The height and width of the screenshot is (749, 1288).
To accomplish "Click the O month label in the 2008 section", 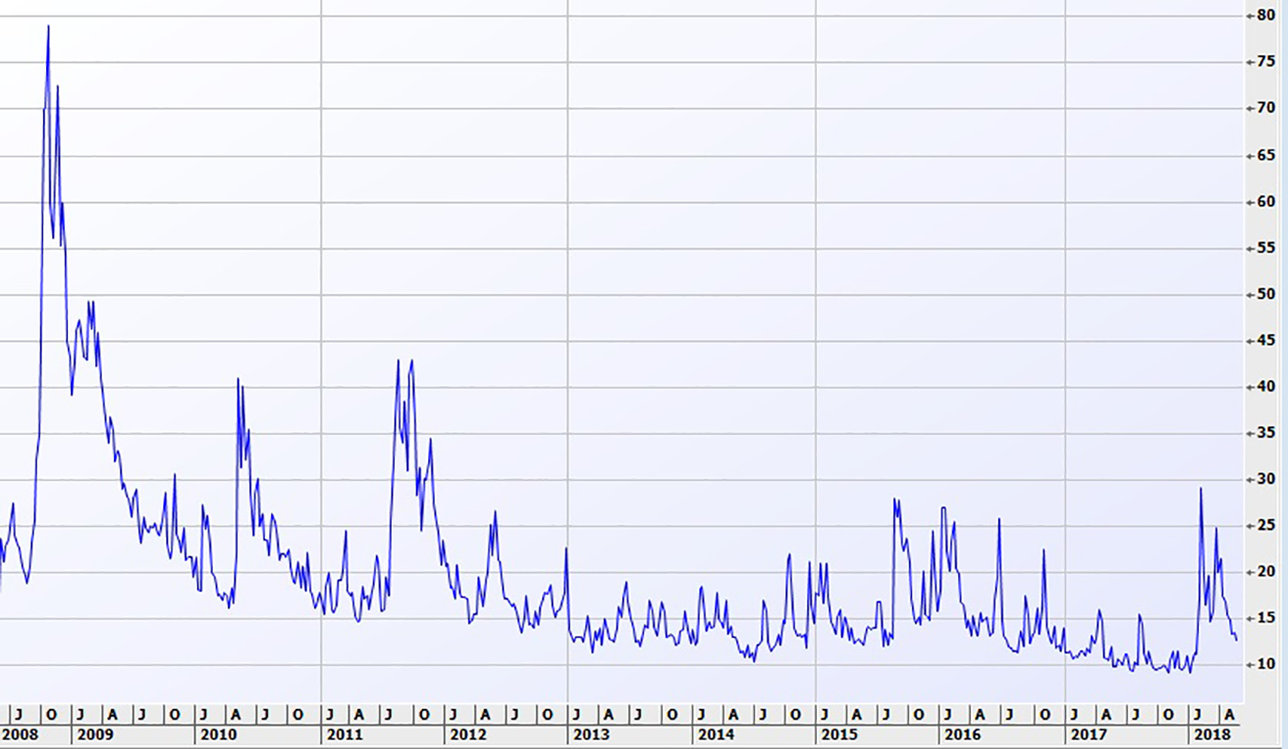I will (51, 714).
